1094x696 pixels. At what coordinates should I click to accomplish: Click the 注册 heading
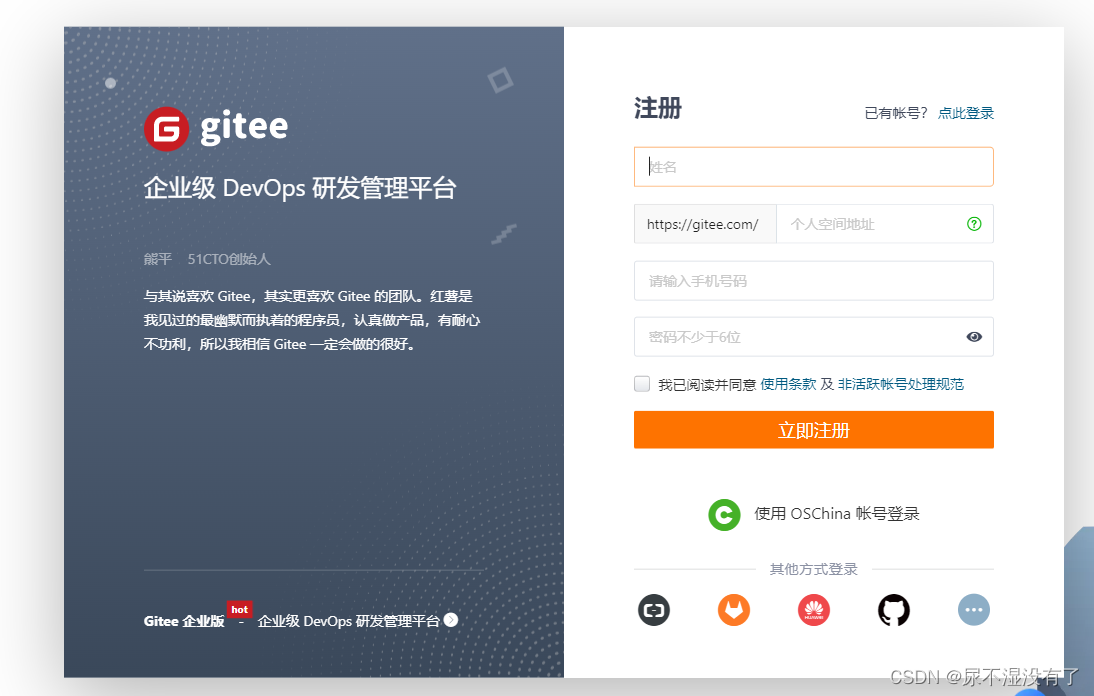[657, 109]
